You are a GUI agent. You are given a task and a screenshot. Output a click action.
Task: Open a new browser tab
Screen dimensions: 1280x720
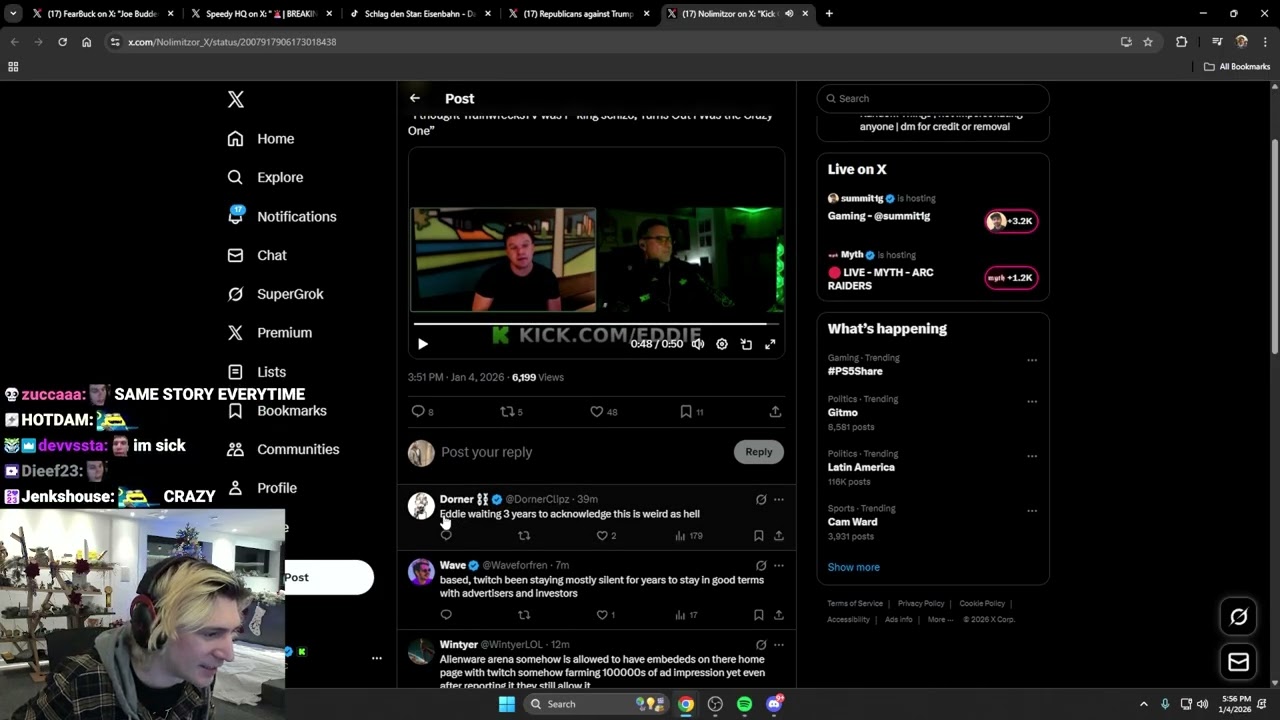[829, 14]
